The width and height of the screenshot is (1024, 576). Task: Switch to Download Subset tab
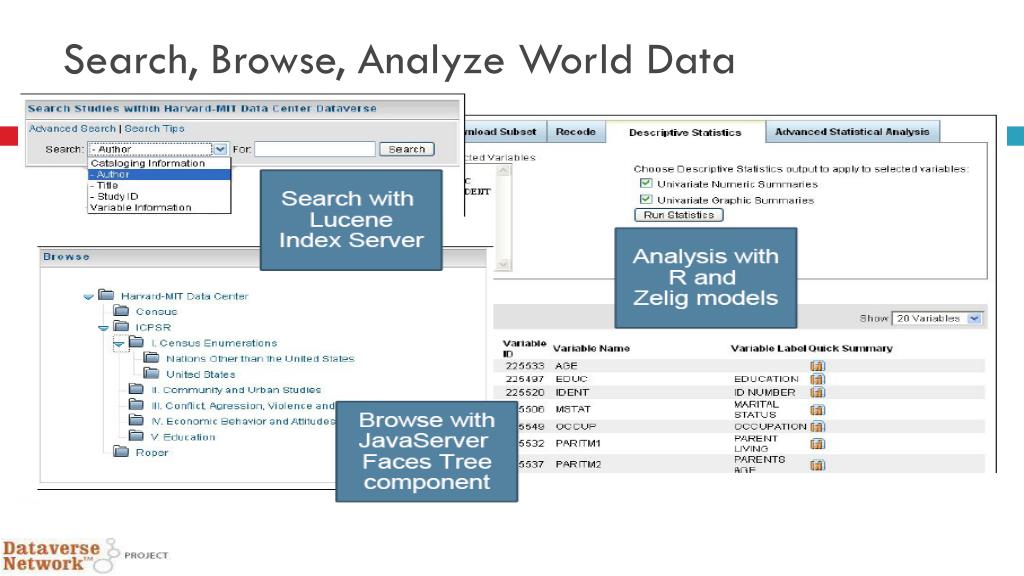tap(504, 132)
